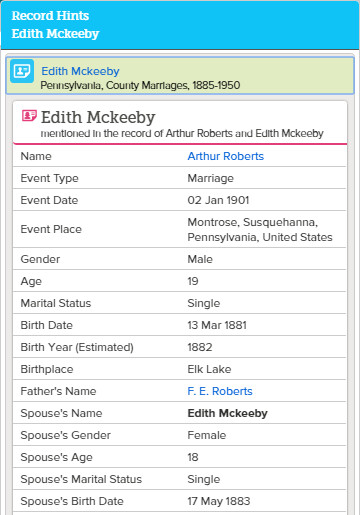
Task: Click the Edith Mckeeby record heading
Action: coord(98,117)
